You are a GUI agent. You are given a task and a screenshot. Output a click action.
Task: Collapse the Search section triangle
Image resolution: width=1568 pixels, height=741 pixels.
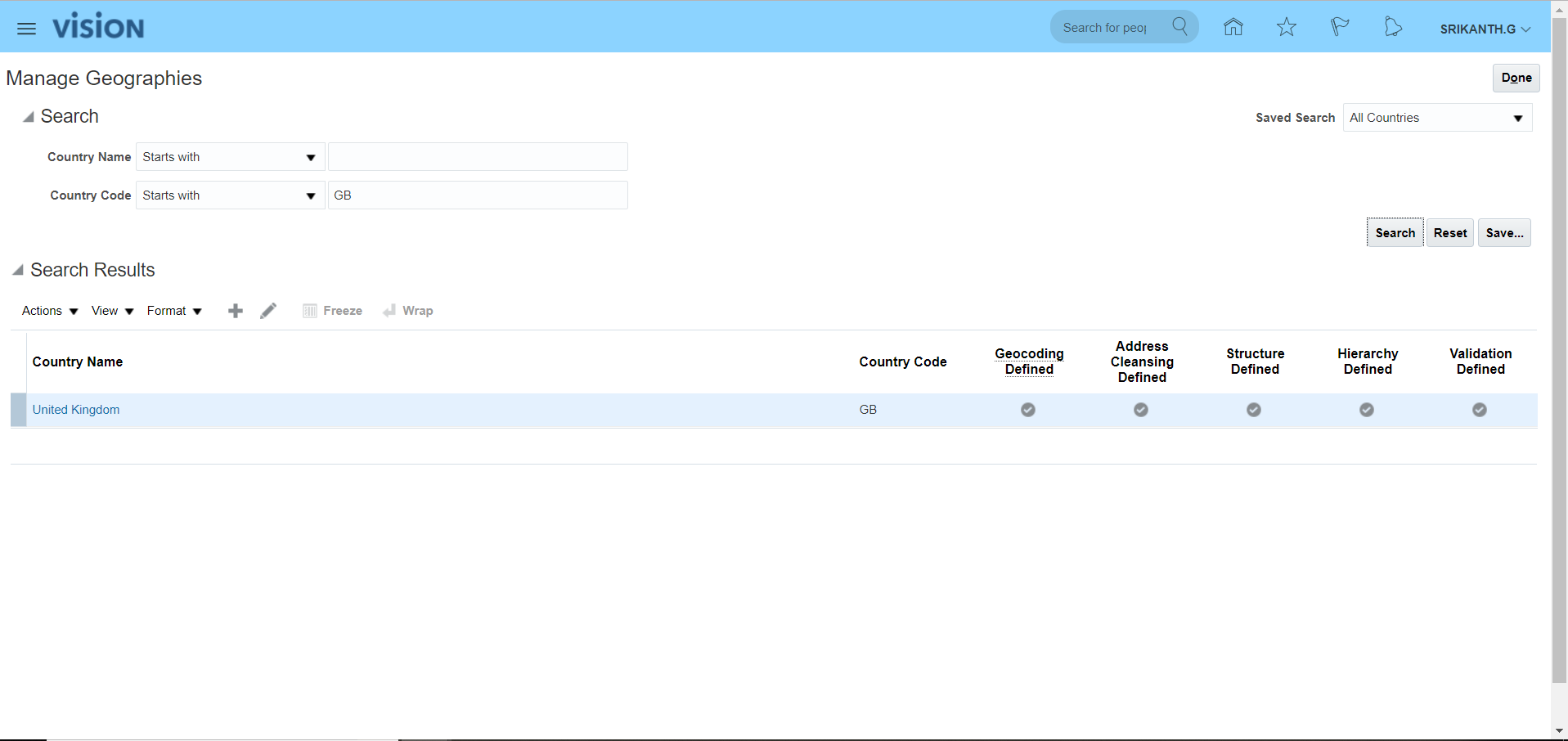29,117
